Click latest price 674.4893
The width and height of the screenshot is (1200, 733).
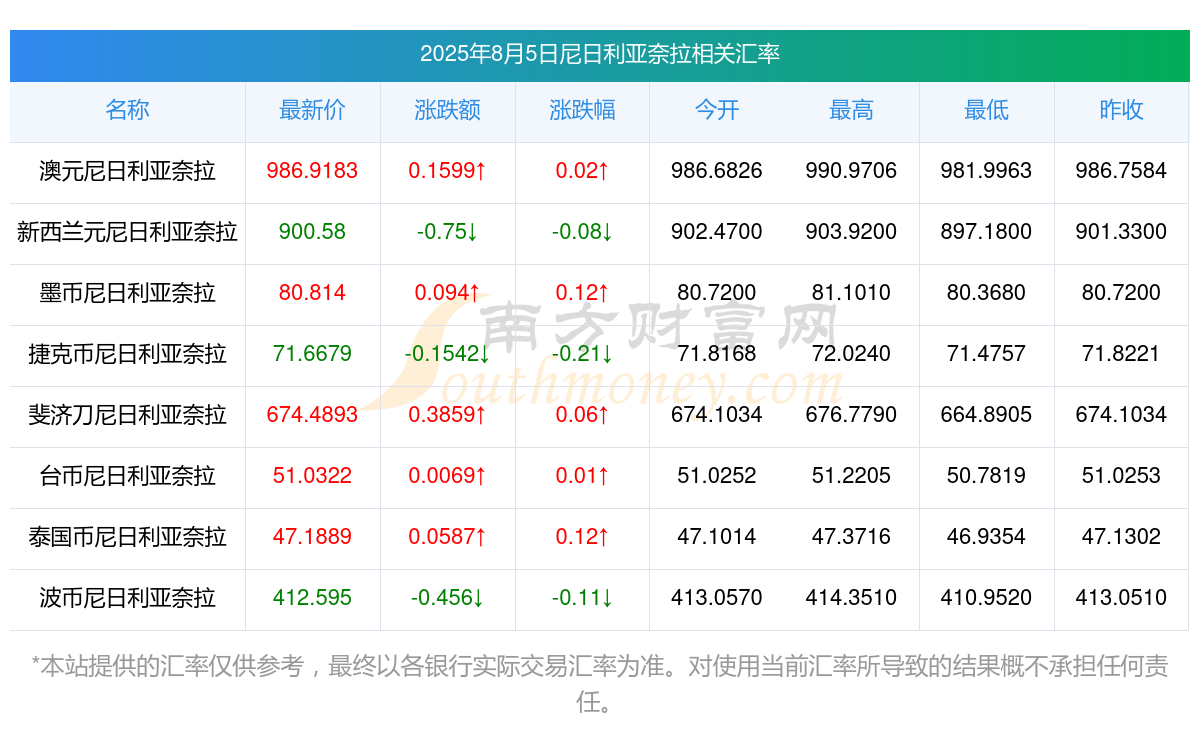pyautogui.click(x=312, y=415)
